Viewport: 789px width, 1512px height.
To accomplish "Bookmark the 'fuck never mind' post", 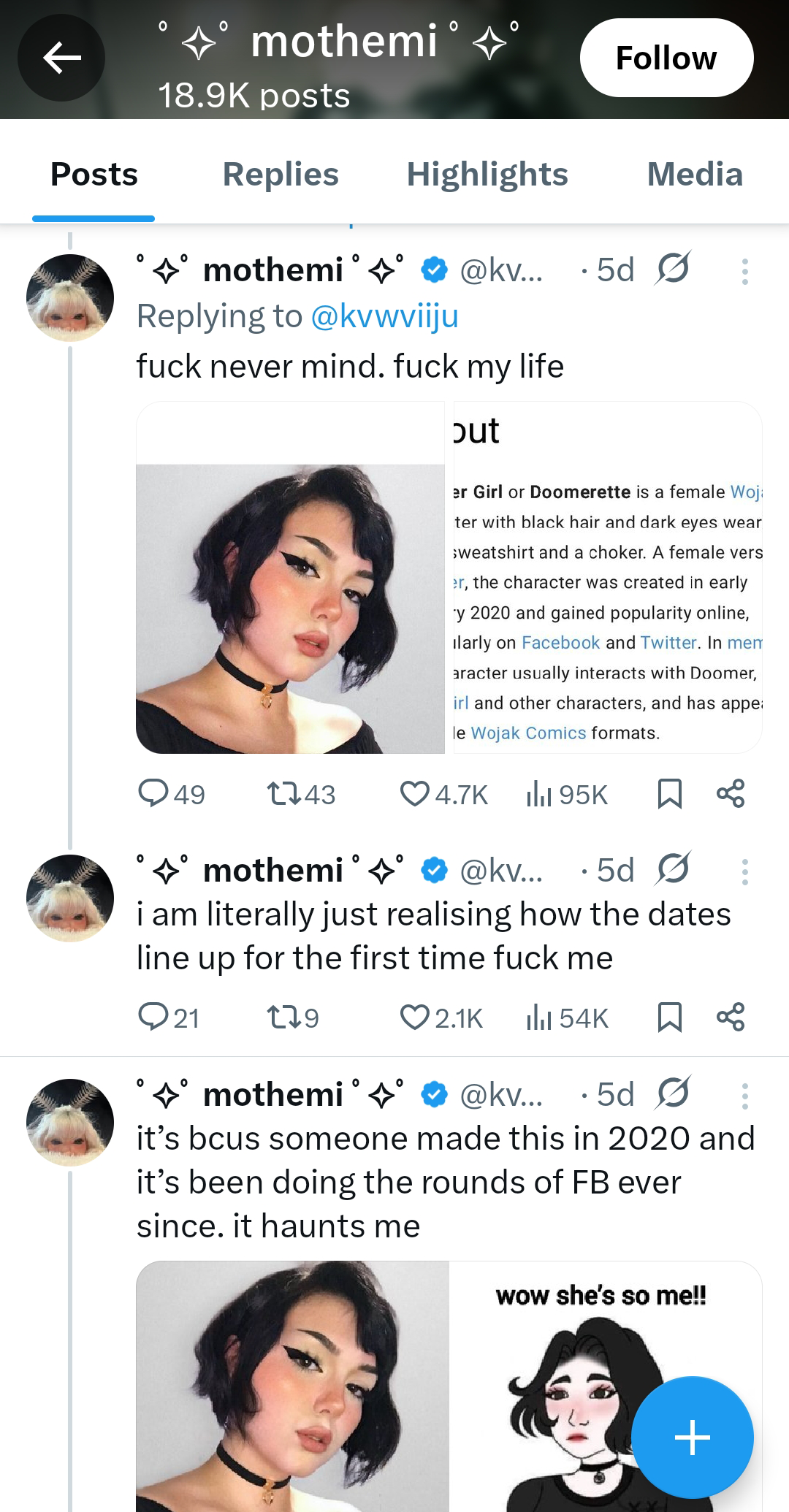I will (x=669, y=794).
